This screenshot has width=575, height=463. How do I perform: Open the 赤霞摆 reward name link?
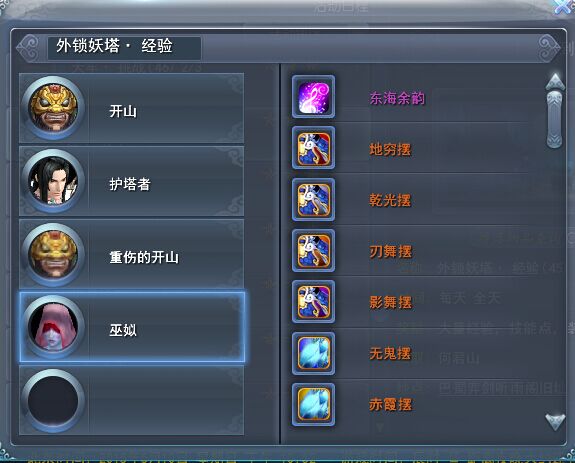click(x=391, y=404)
